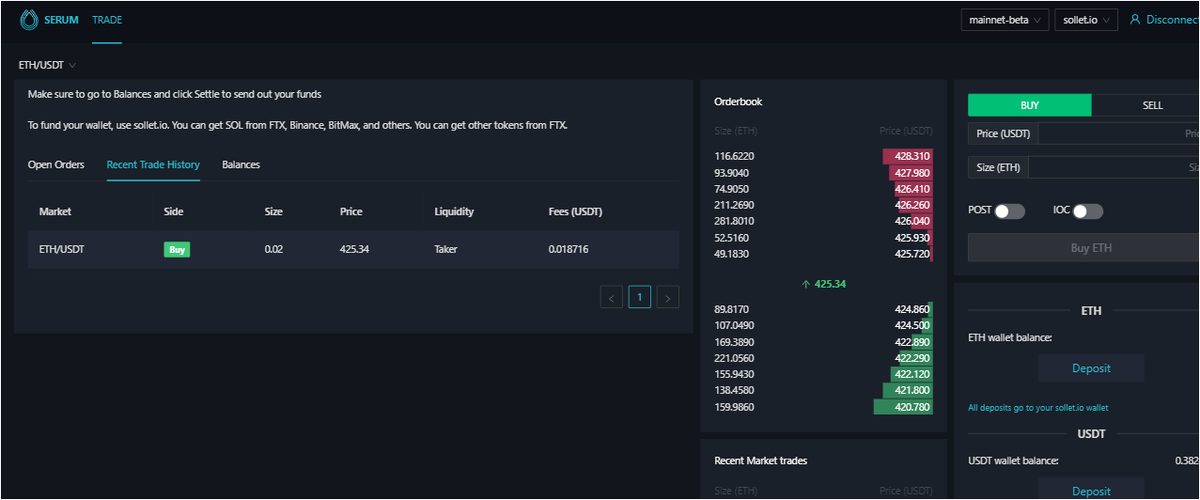Image resolution: width=1200 pixels, height=500 pixels.
Task: Click the user icon beside Disconnect
Action: pos(1135,19)
